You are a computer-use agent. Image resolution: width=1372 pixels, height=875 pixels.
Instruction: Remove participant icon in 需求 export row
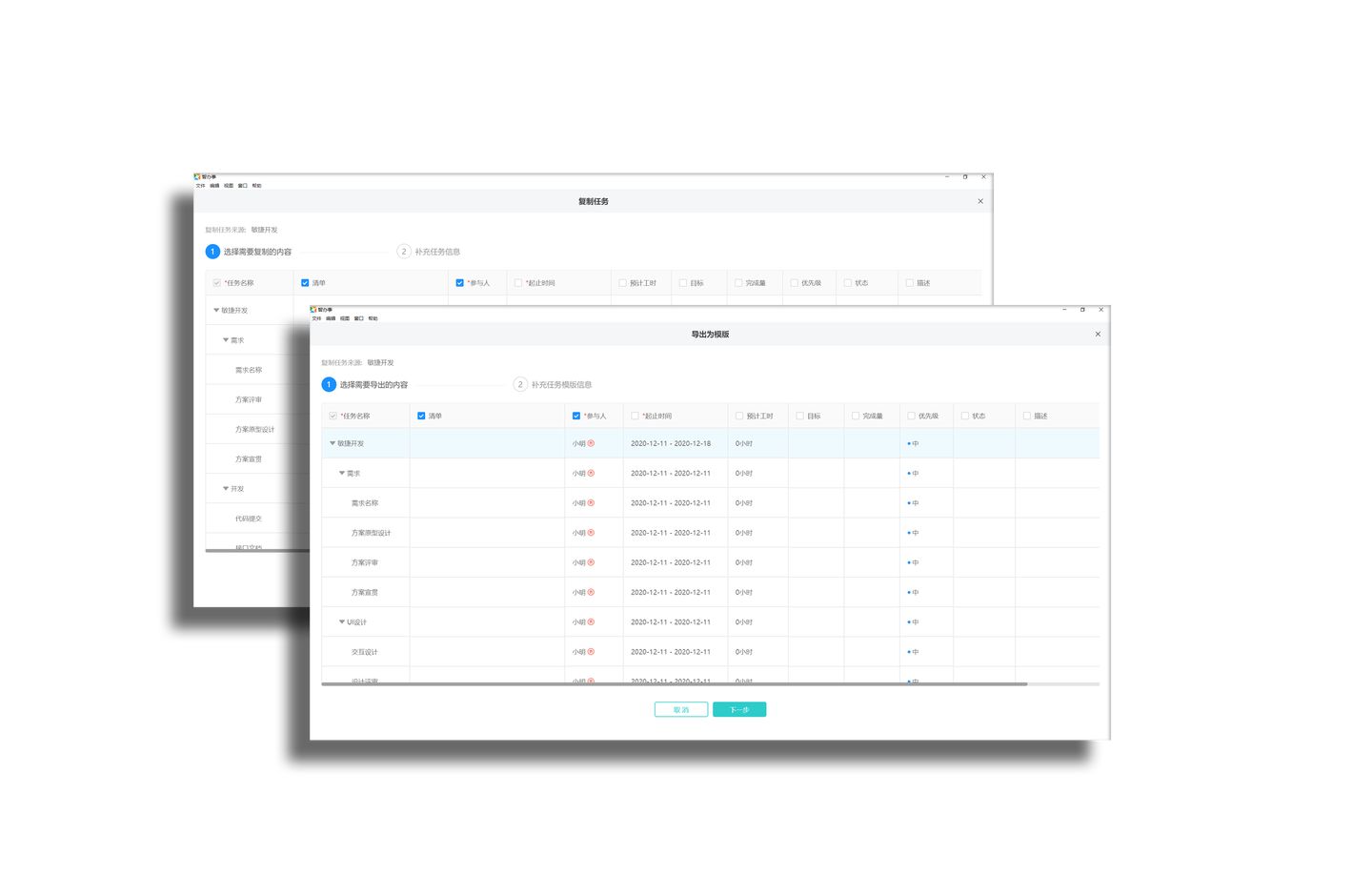point(591,473)
